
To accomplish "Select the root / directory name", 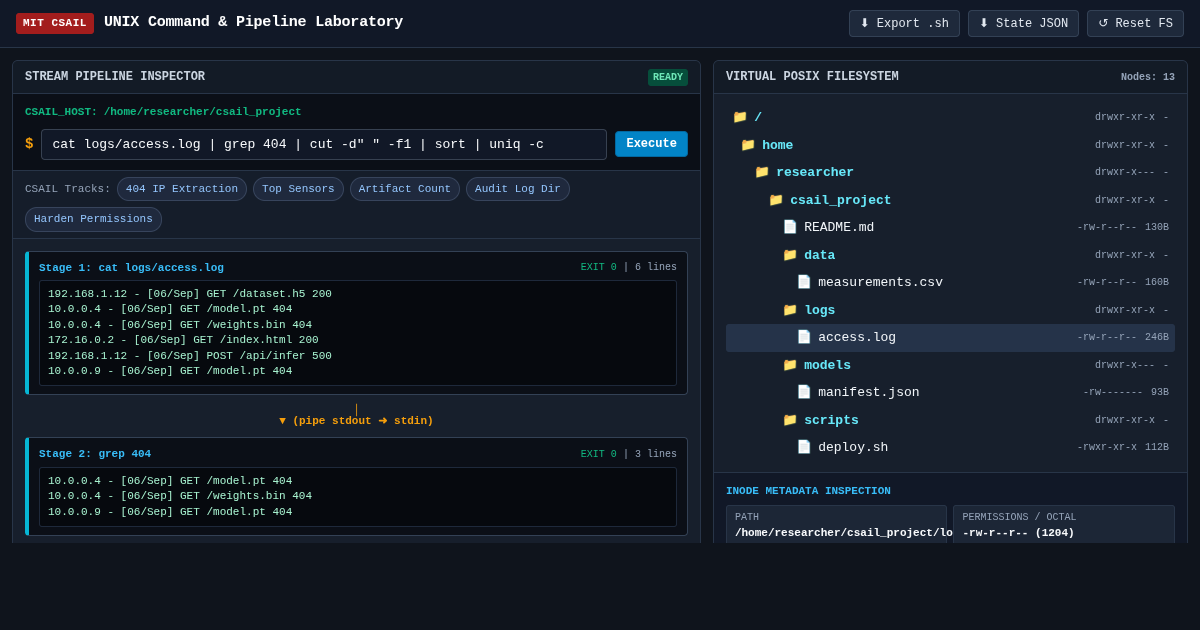I will pyautogui.click(x=758, y=117).
